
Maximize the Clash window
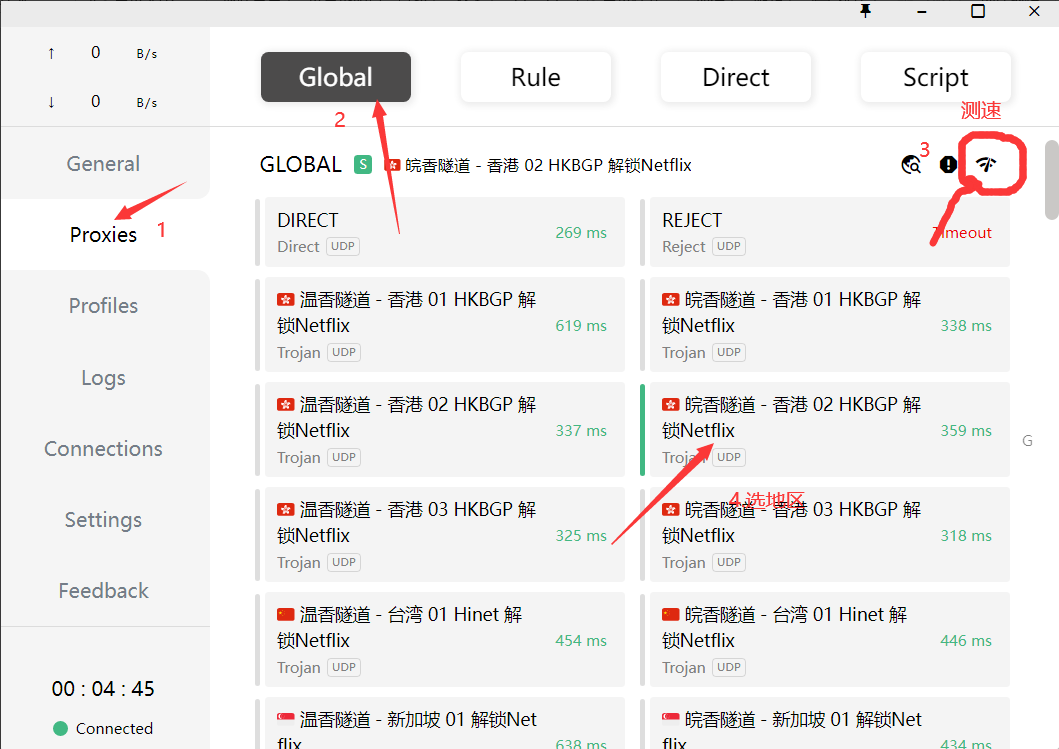[978, 11]
